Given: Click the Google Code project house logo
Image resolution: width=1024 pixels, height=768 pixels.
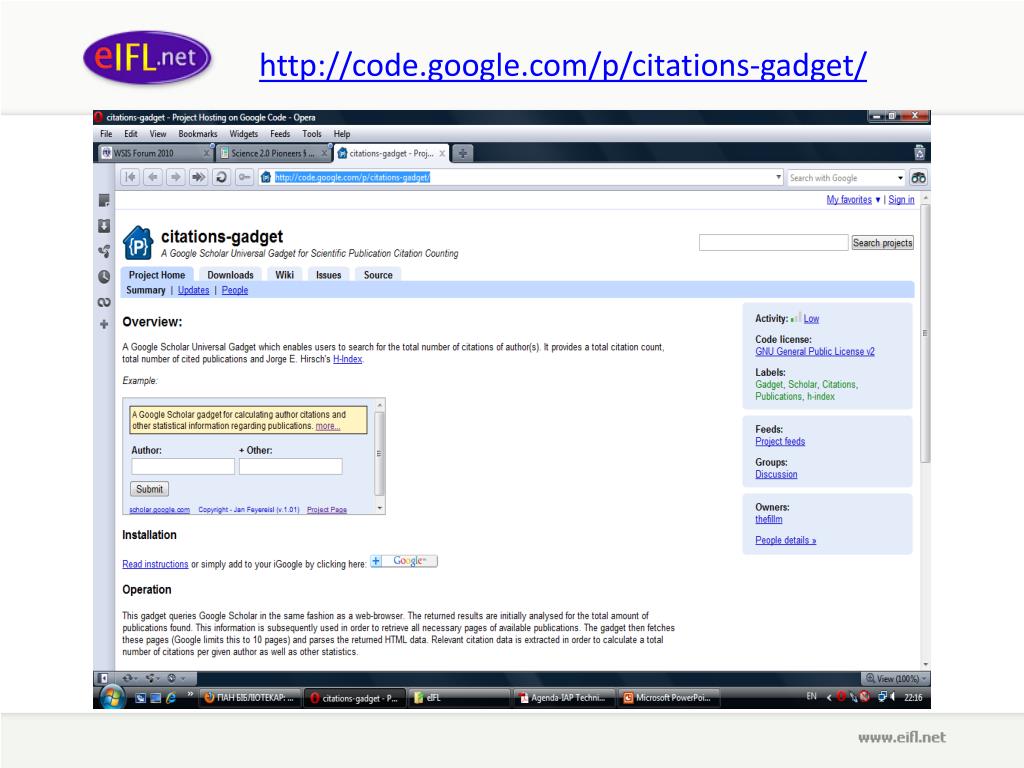Looking at the screenshot, I should coord(138,244).
